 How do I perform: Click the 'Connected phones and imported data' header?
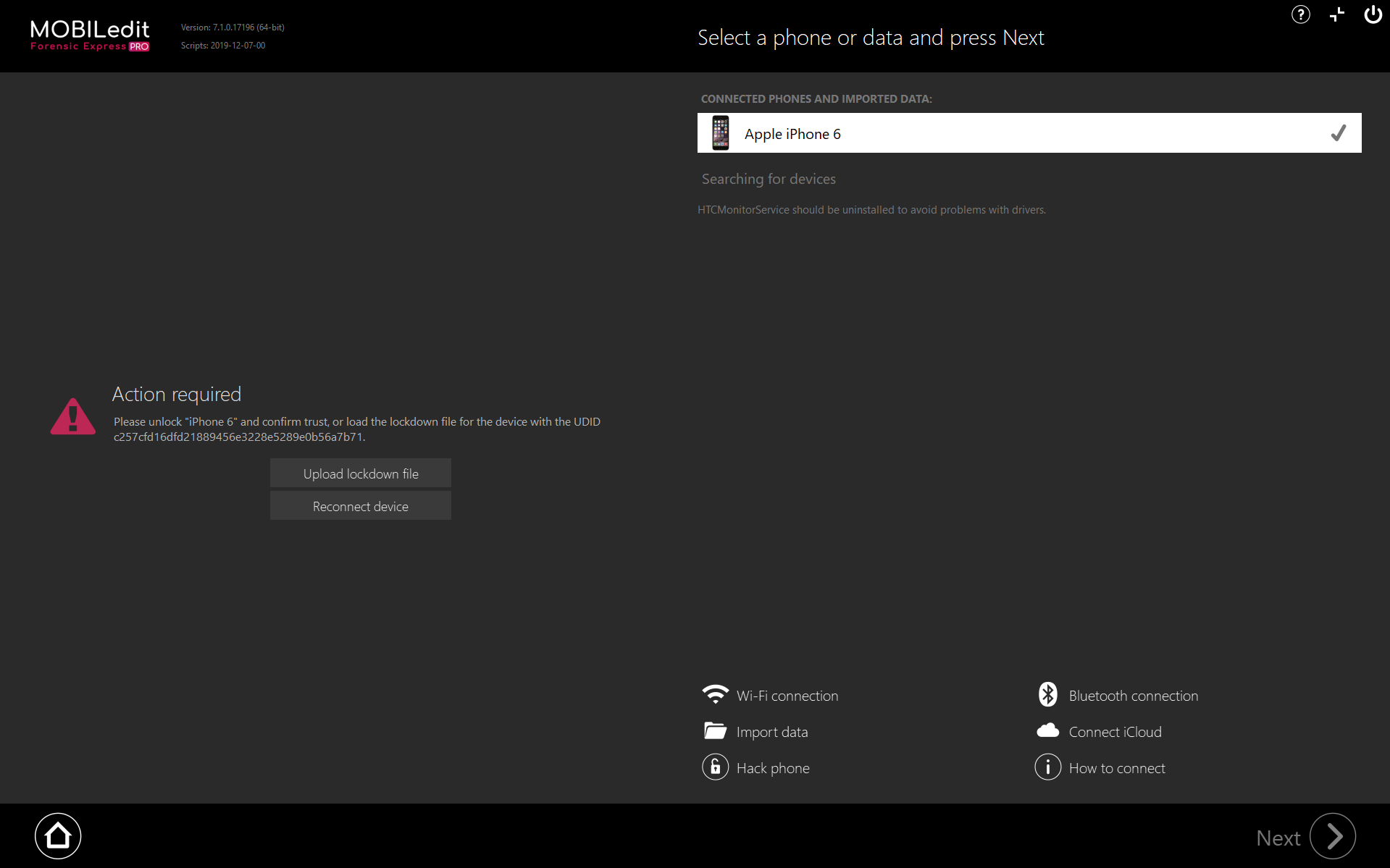pyautogui.click(x=816, y=98)
